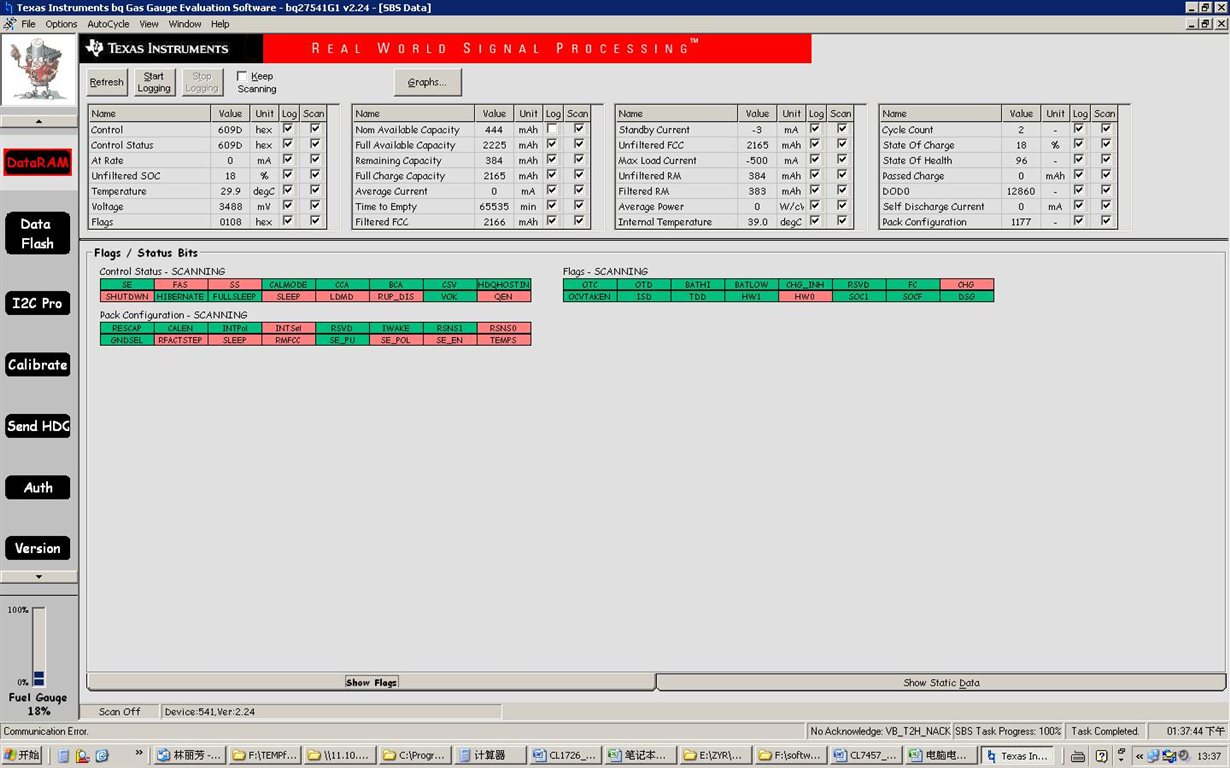Open the DataRAM screen from the sidebar
The height and width of the screenshot is (768, 1230).
point(37,163)
